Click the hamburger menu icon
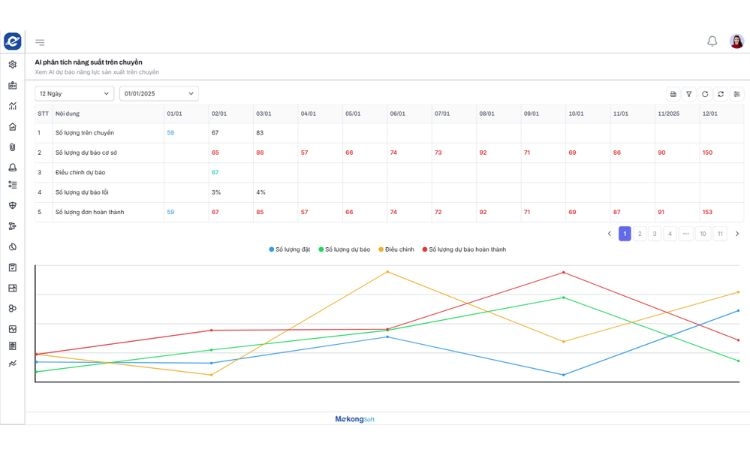750x455 pixels. click(40, 42)
